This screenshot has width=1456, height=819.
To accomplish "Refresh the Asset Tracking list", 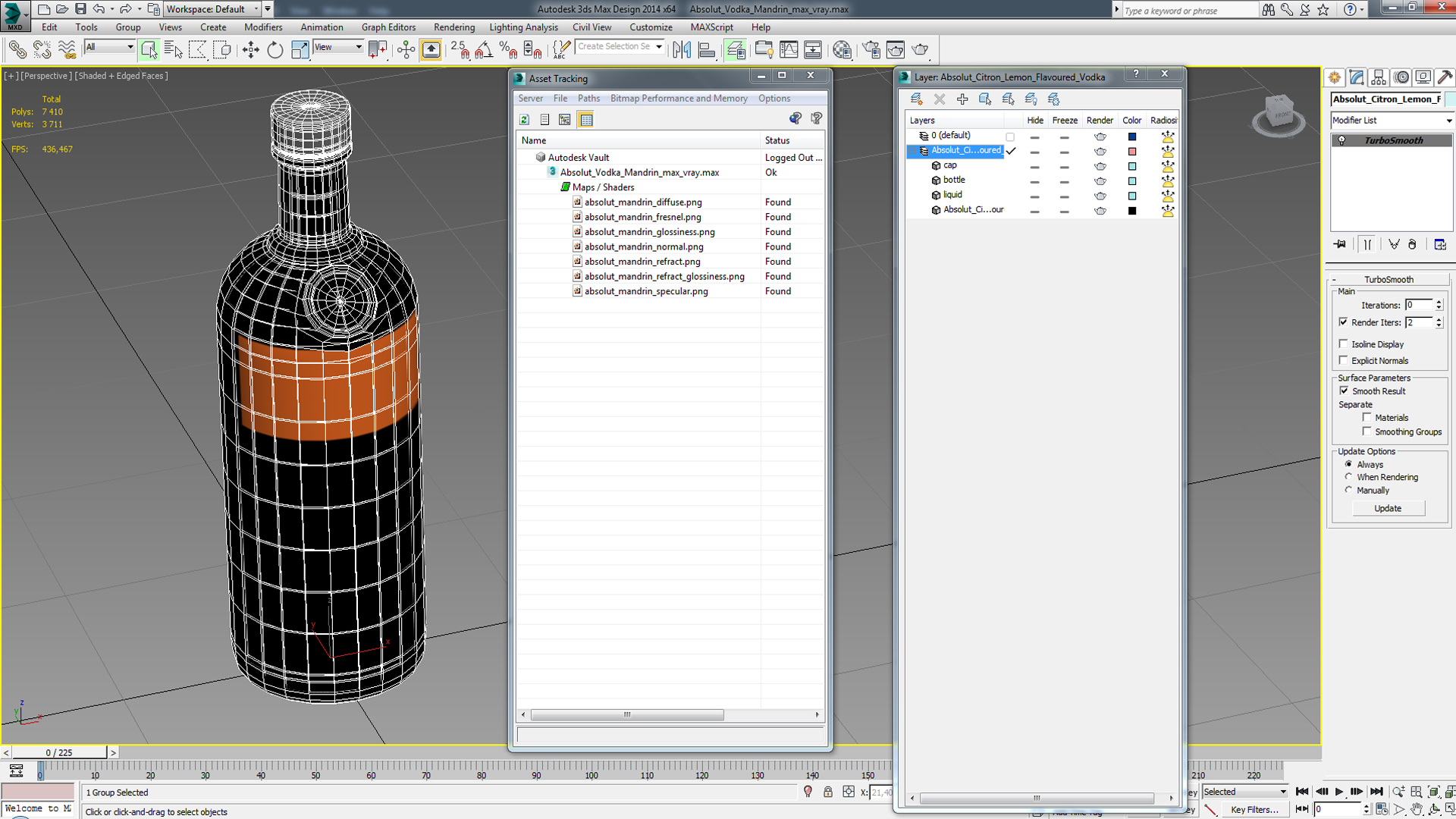I will tap(524, 120).
